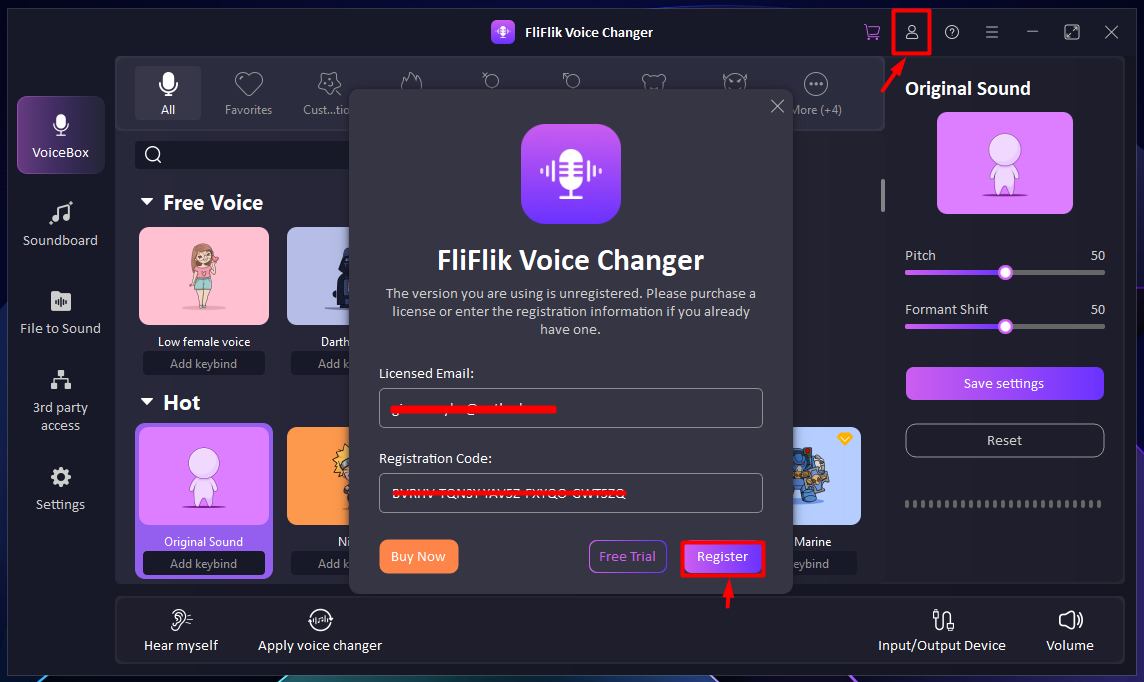Click the user account icon
The width and height of the screenshot is (1144, 682).
click(912, 32)
